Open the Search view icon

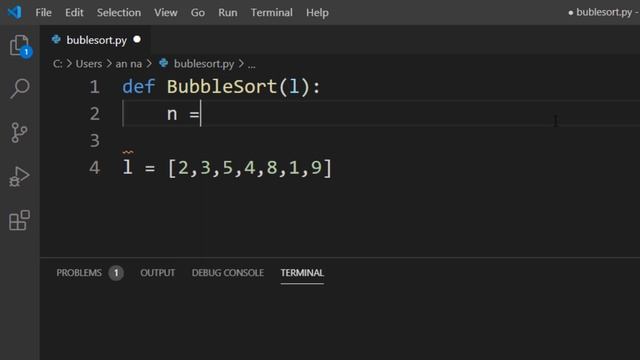(x=20, y=89)
